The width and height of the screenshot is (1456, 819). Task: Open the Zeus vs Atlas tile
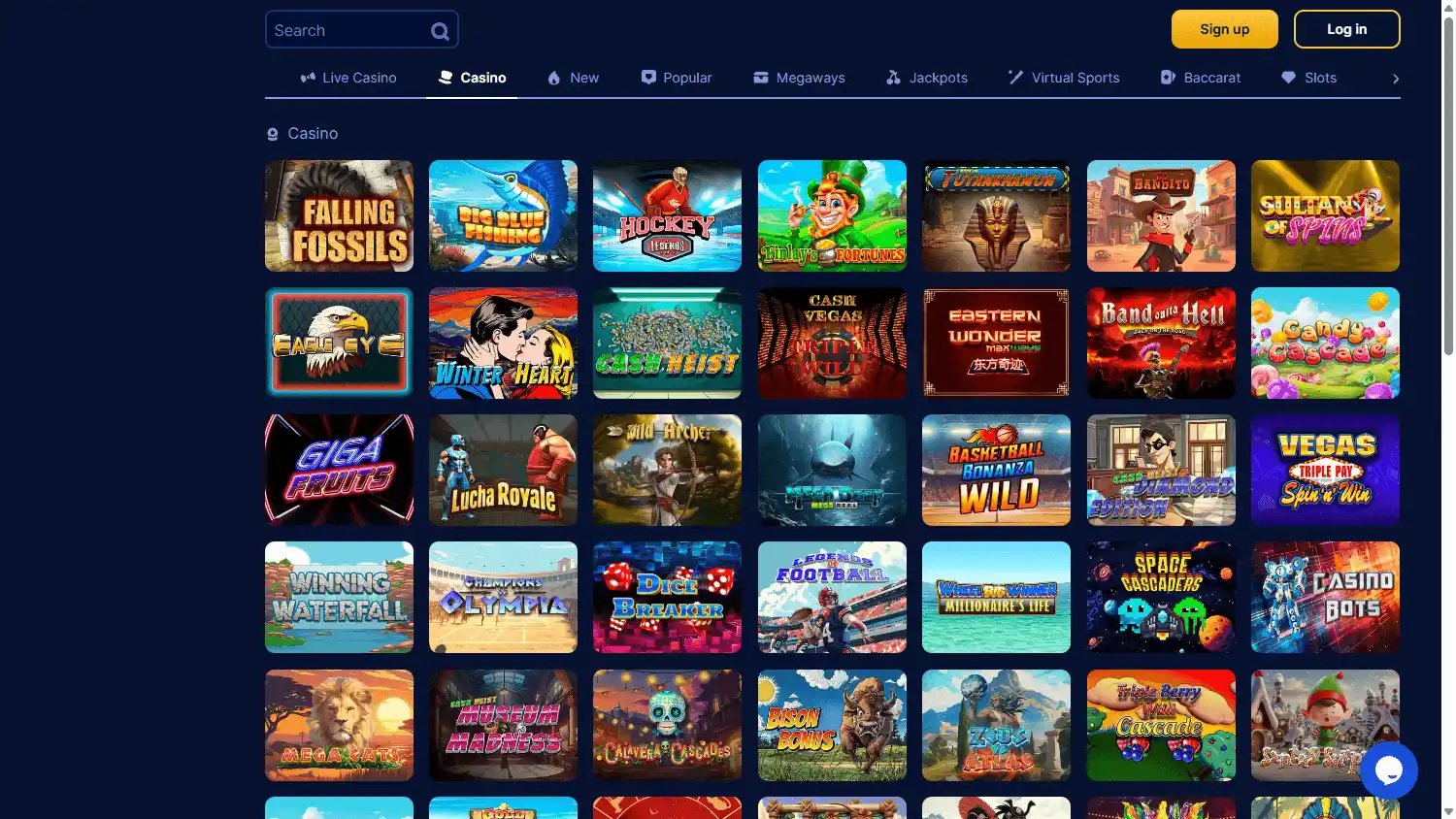[x=996, y=725]
